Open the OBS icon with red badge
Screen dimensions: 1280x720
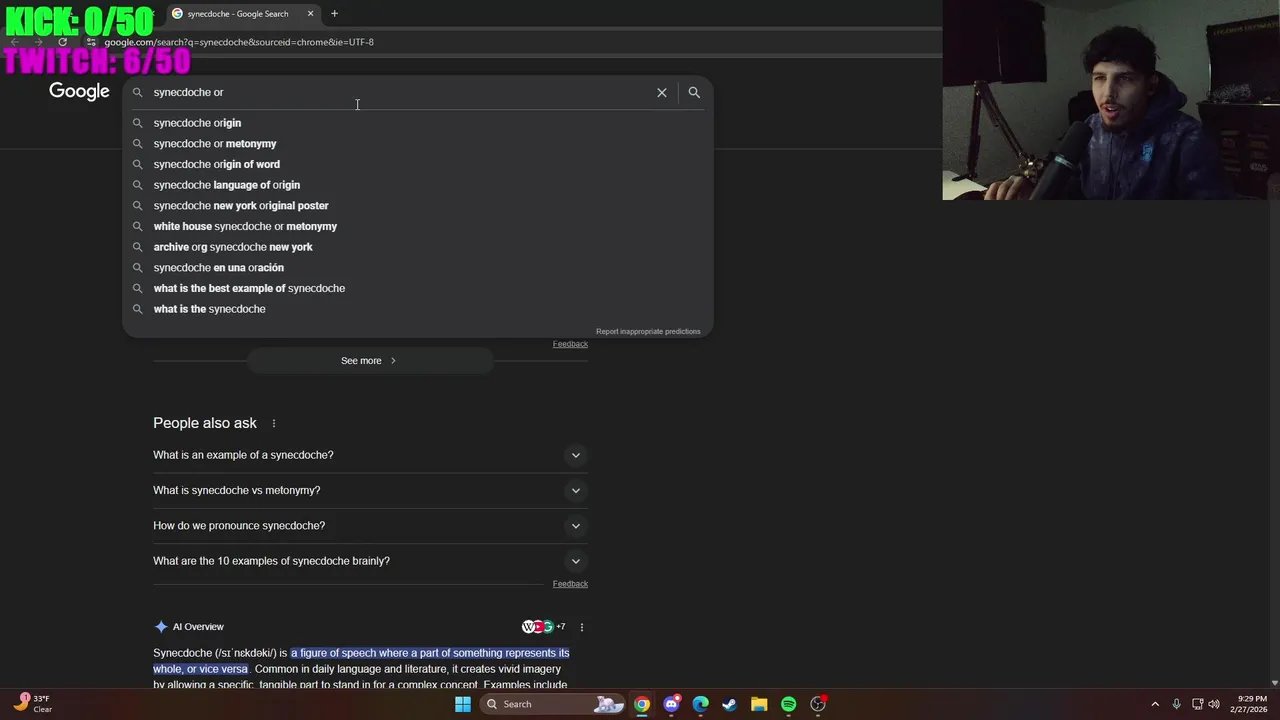pyautogui.click(x=818, y=704)
